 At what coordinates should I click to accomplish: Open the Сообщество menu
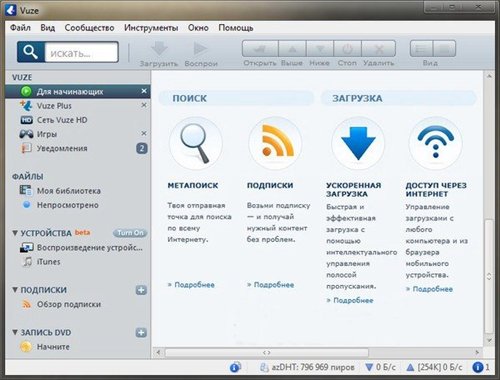tap(89, 28)
